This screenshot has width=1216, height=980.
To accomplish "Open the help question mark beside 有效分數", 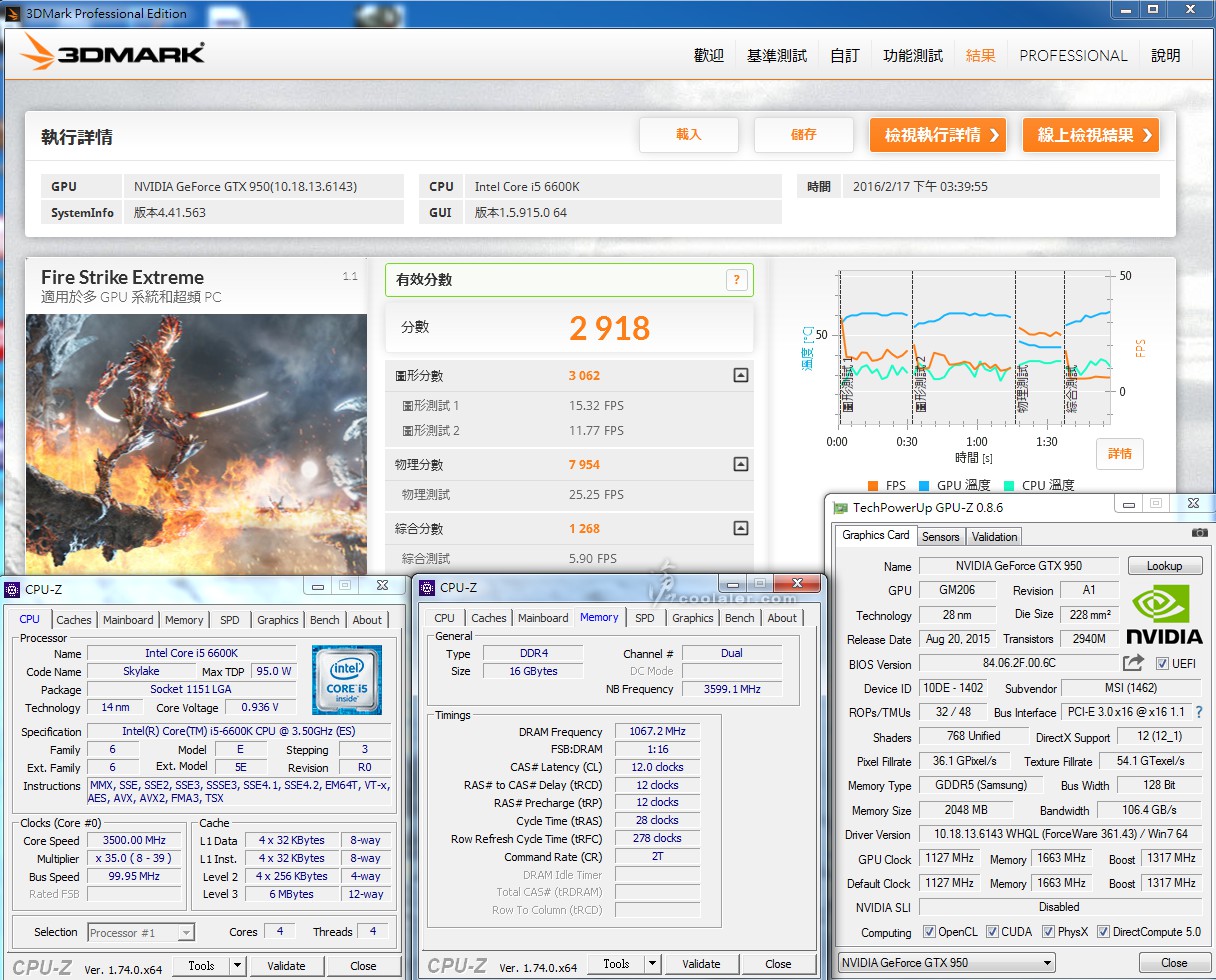I will pos(737,281).
